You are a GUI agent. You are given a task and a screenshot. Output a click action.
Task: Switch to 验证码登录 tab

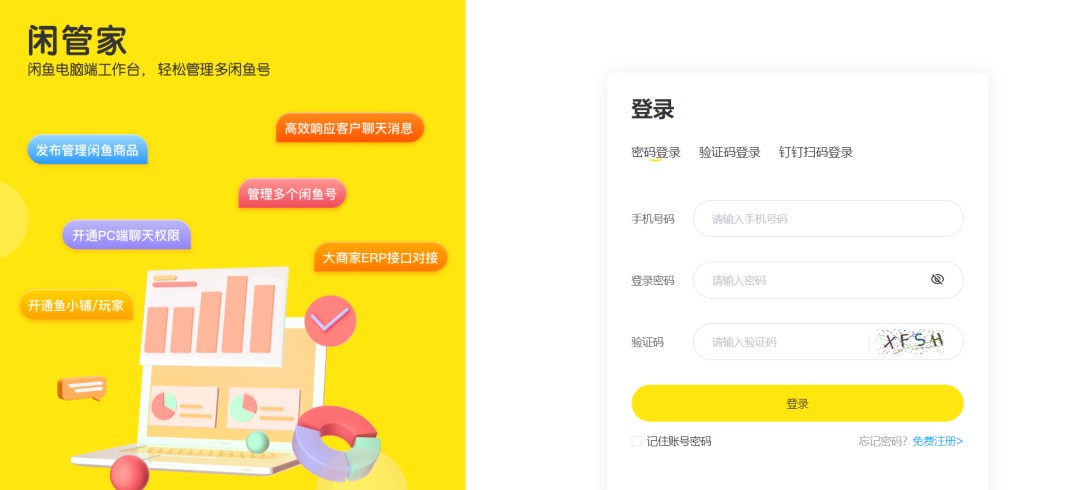pos(729,152)
